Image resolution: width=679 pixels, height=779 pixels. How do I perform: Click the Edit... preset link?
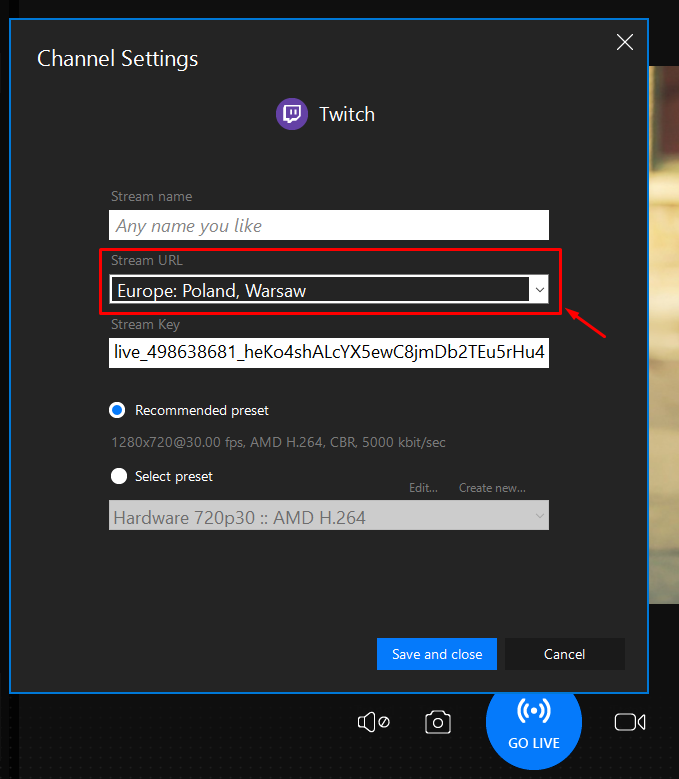423,488
